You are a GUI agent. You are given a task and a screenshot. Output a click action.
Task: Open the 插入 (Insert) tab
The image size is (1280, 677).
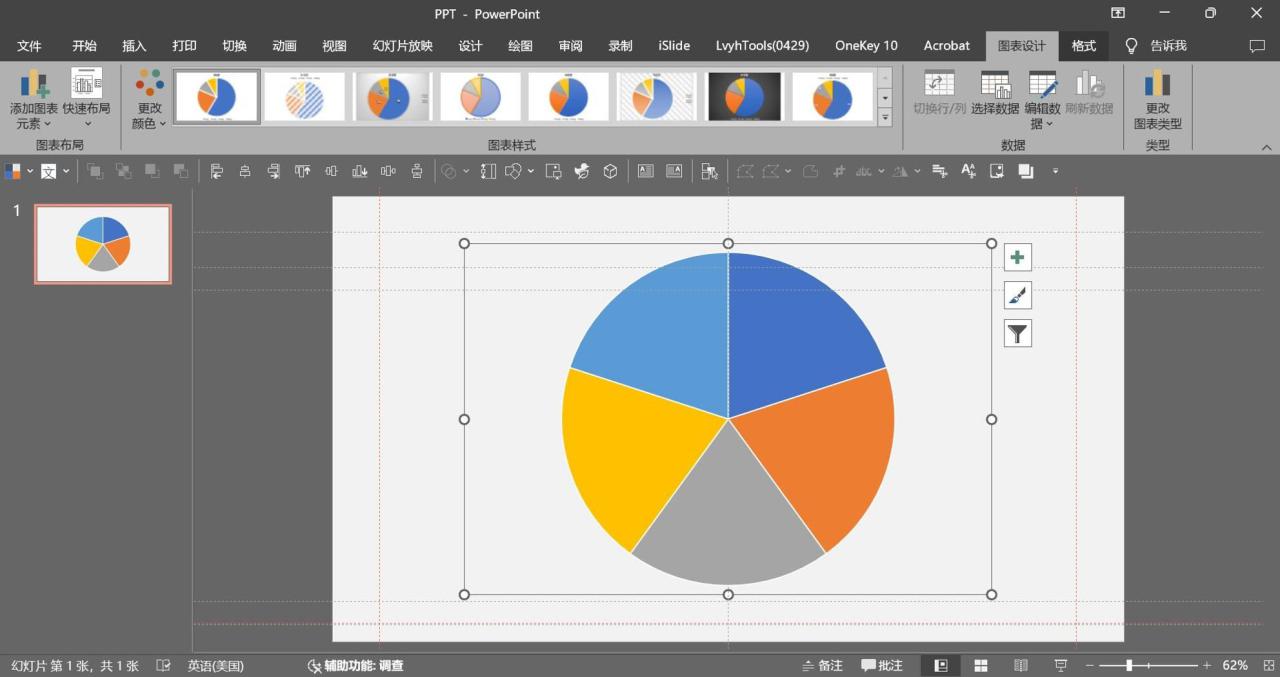pos(134,46)
